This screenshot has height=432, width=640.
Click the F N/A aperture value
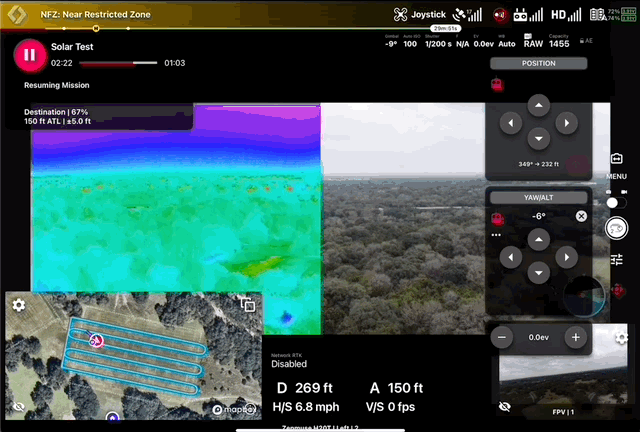click(x=462, y=41)
